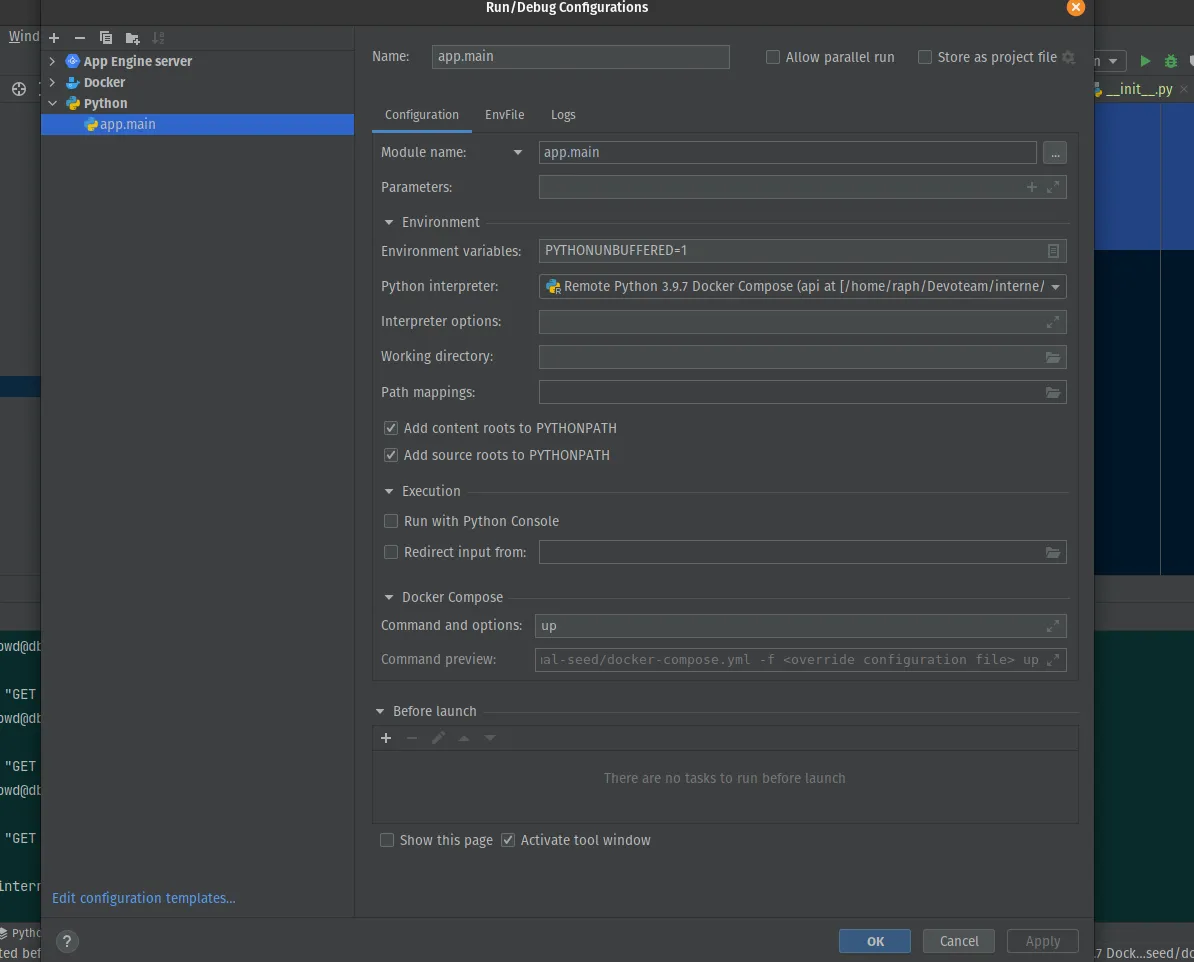
Task: Click the Apply button
Action: (x=1042, y=941)
